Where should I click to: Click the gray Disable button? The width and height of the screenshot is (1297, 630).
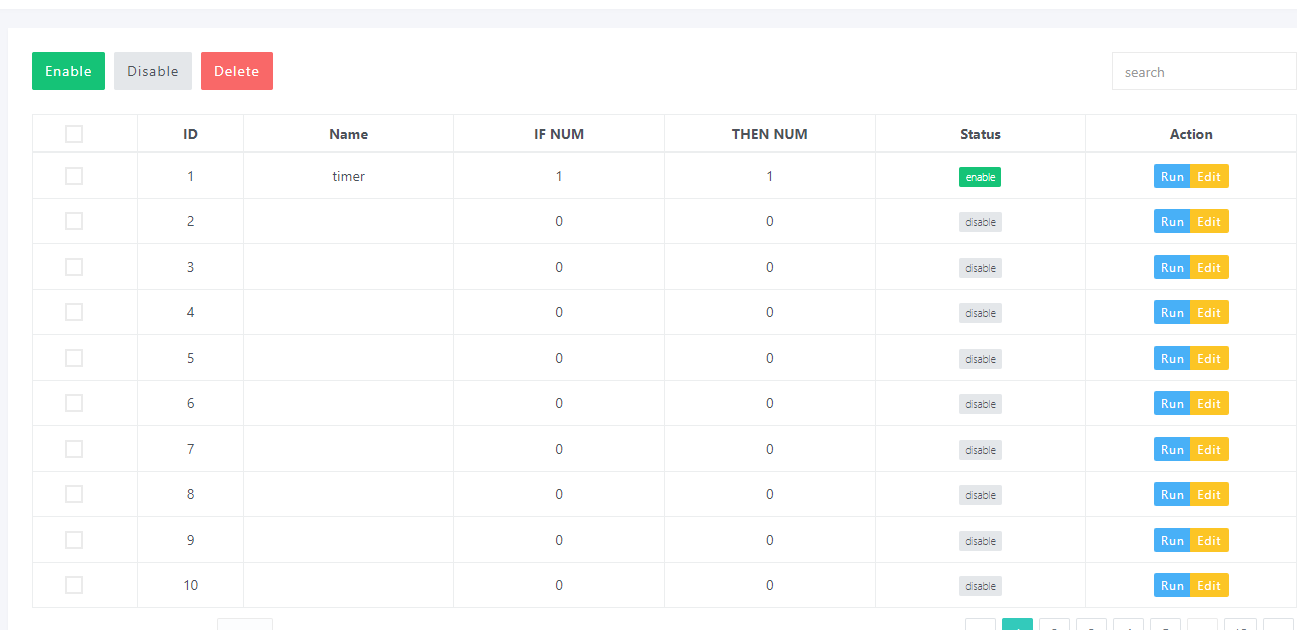tap(152, 71)
